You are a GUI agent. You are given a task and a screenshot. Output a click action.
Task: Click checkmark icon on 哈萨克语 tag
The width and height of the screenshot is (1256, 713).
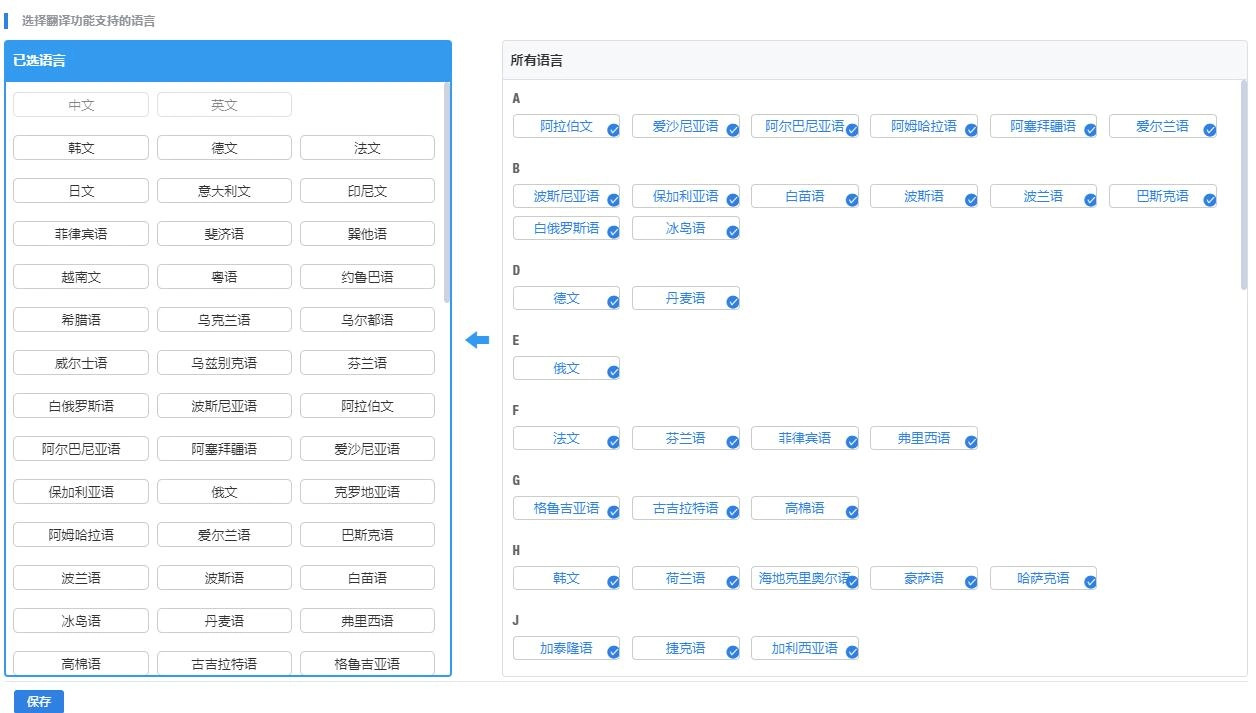tap(1089, 583)
